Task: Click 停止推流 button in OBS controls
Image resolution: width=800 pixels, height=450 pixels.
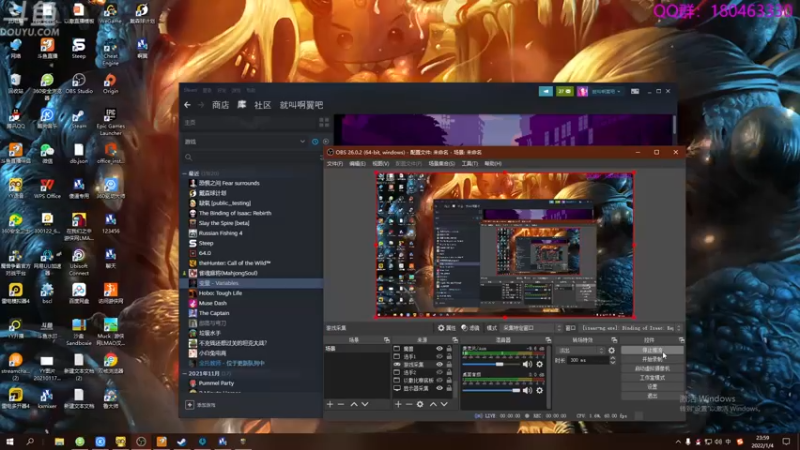Action: [x=652, y=351]
